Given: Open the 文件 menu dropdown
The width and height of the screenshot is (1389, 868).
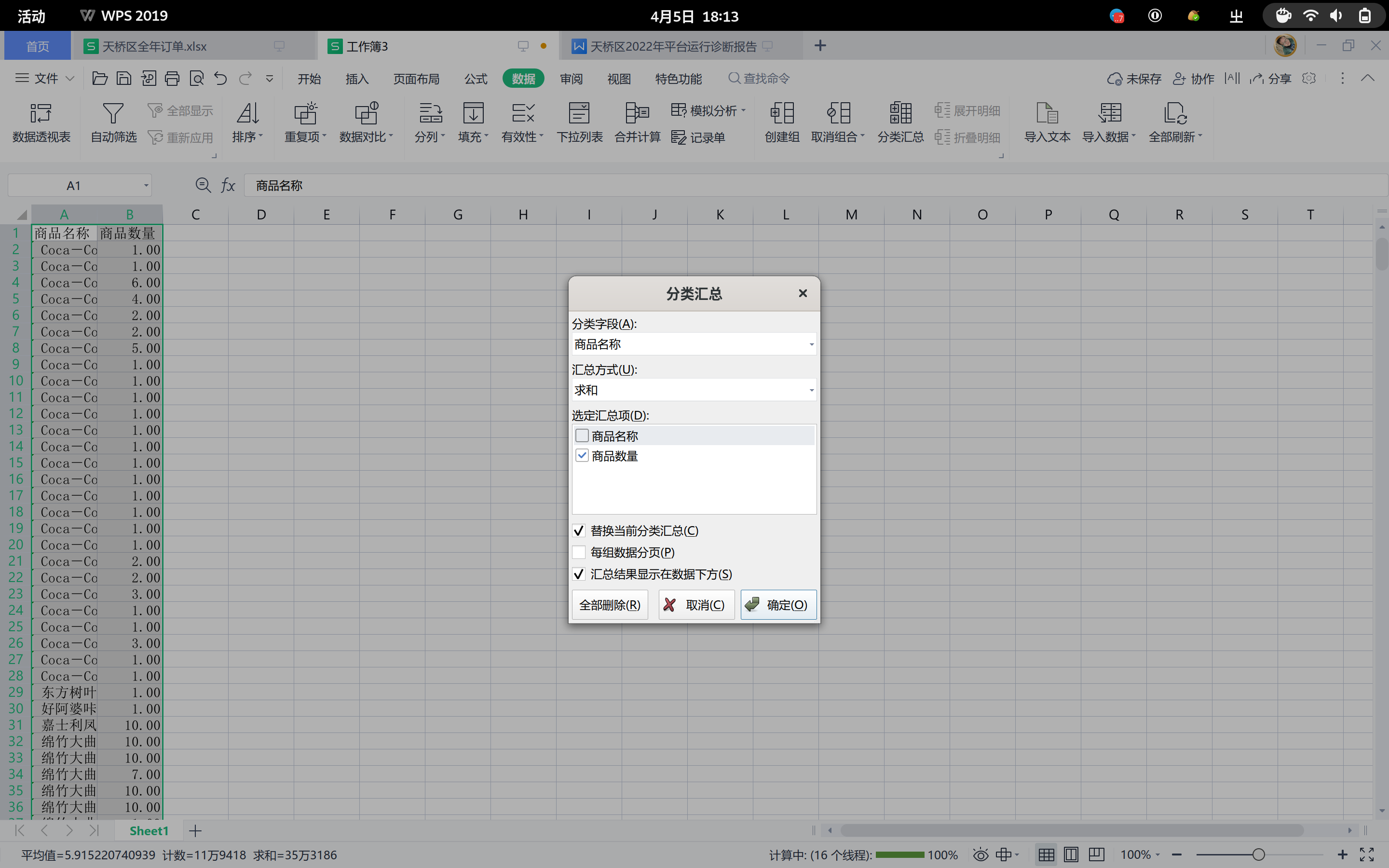Looking at the screenshot, I should [45, 78].
